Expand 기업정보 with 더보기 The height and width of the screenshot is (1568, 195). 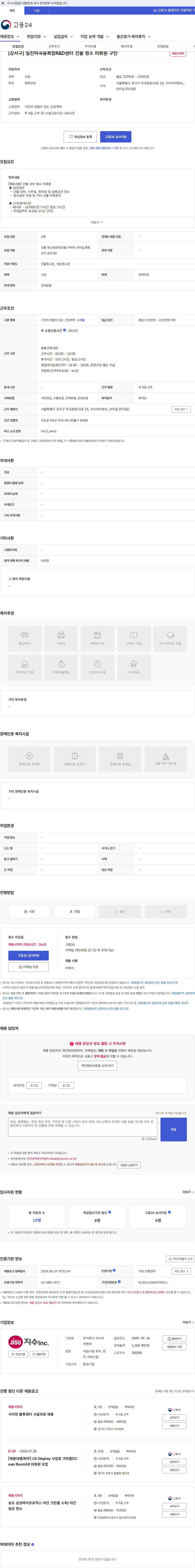188,1322
